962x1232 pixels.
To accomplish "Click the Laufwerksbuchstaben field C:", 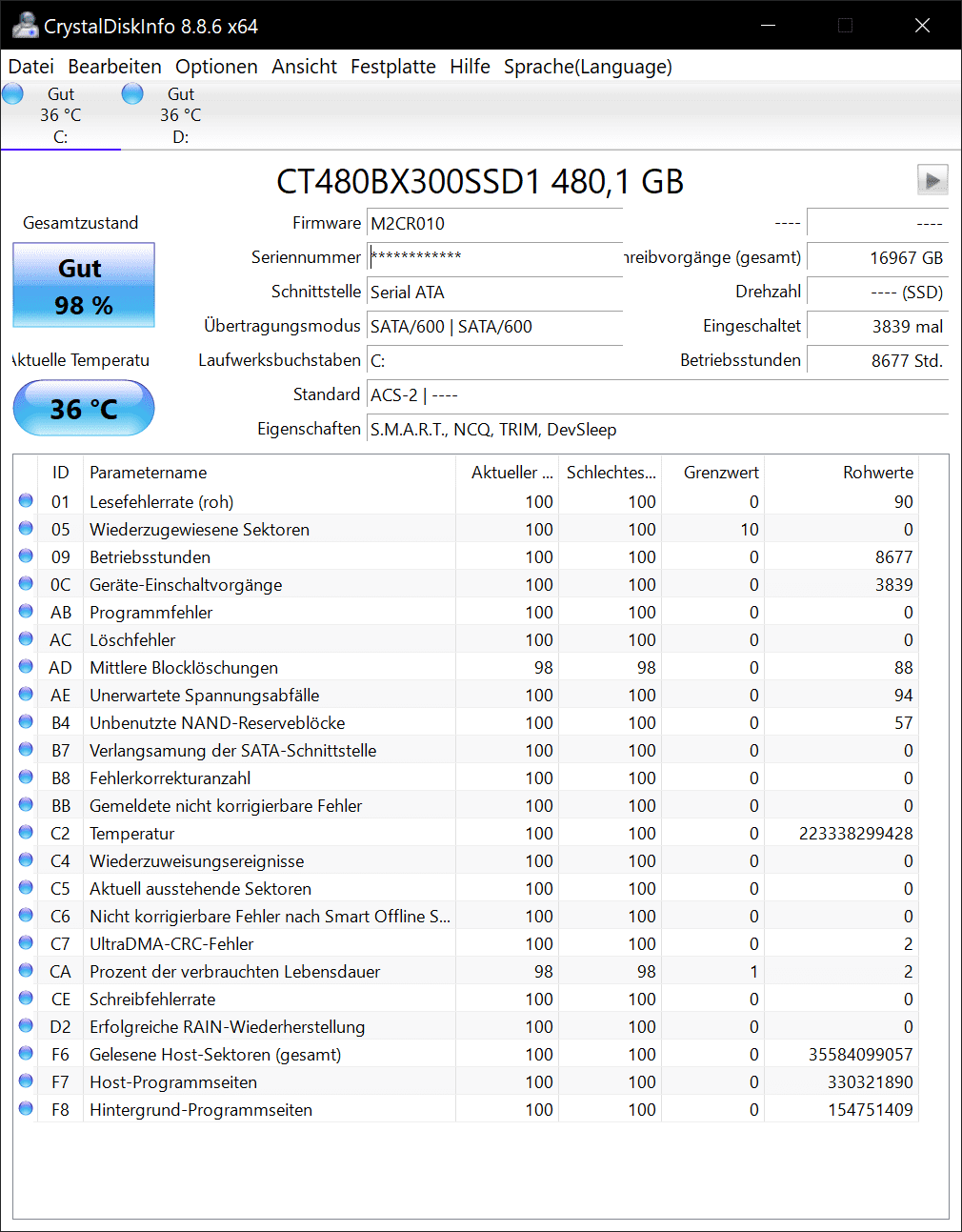I will tap(494, 360).
